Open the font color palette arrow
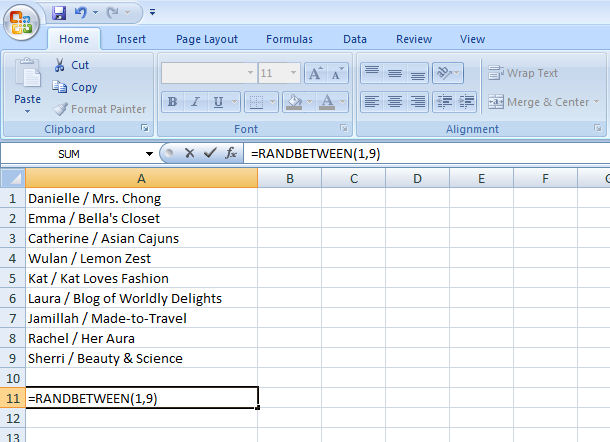 343,102
